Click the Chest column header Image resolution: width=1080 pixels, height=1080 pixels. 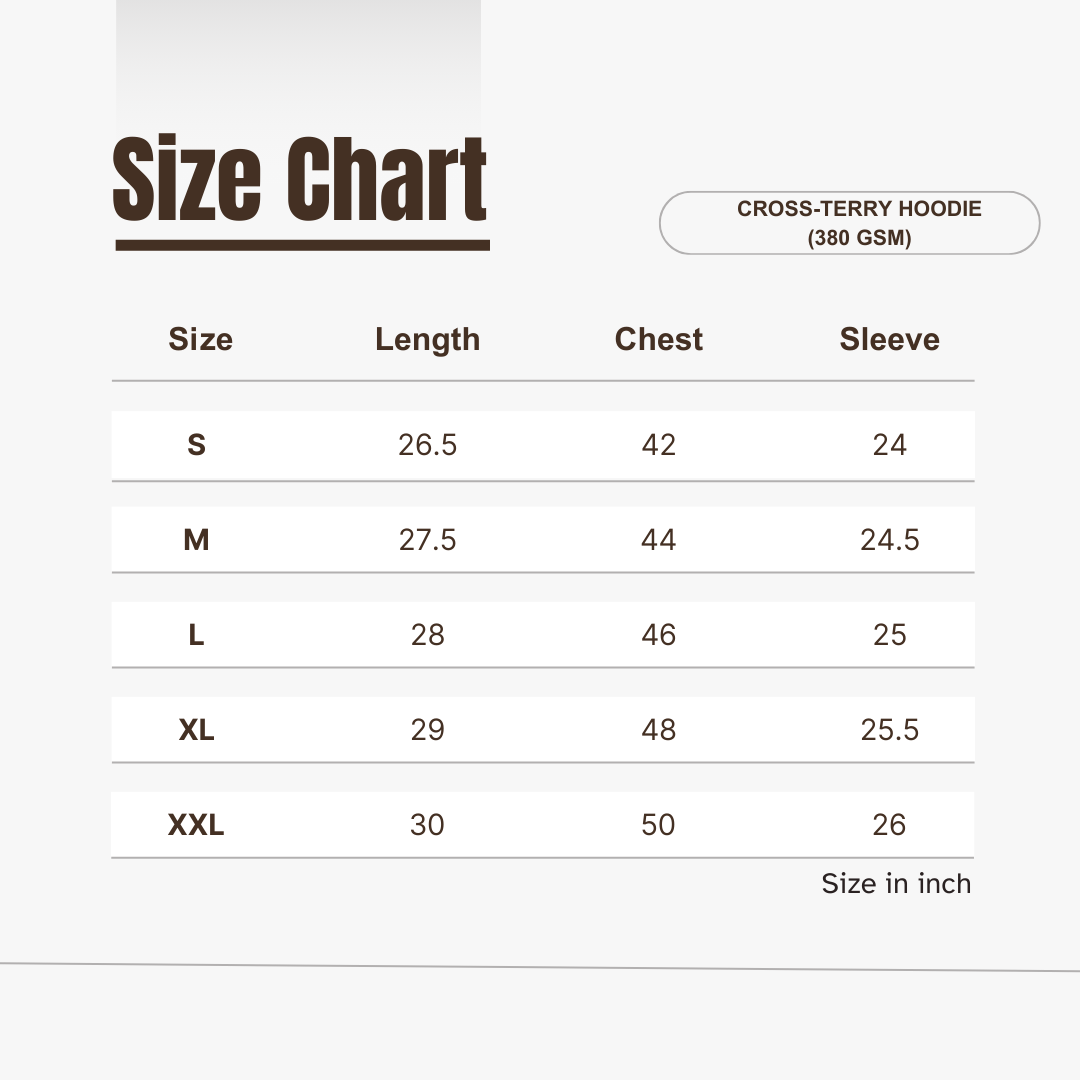coord(658,340)
